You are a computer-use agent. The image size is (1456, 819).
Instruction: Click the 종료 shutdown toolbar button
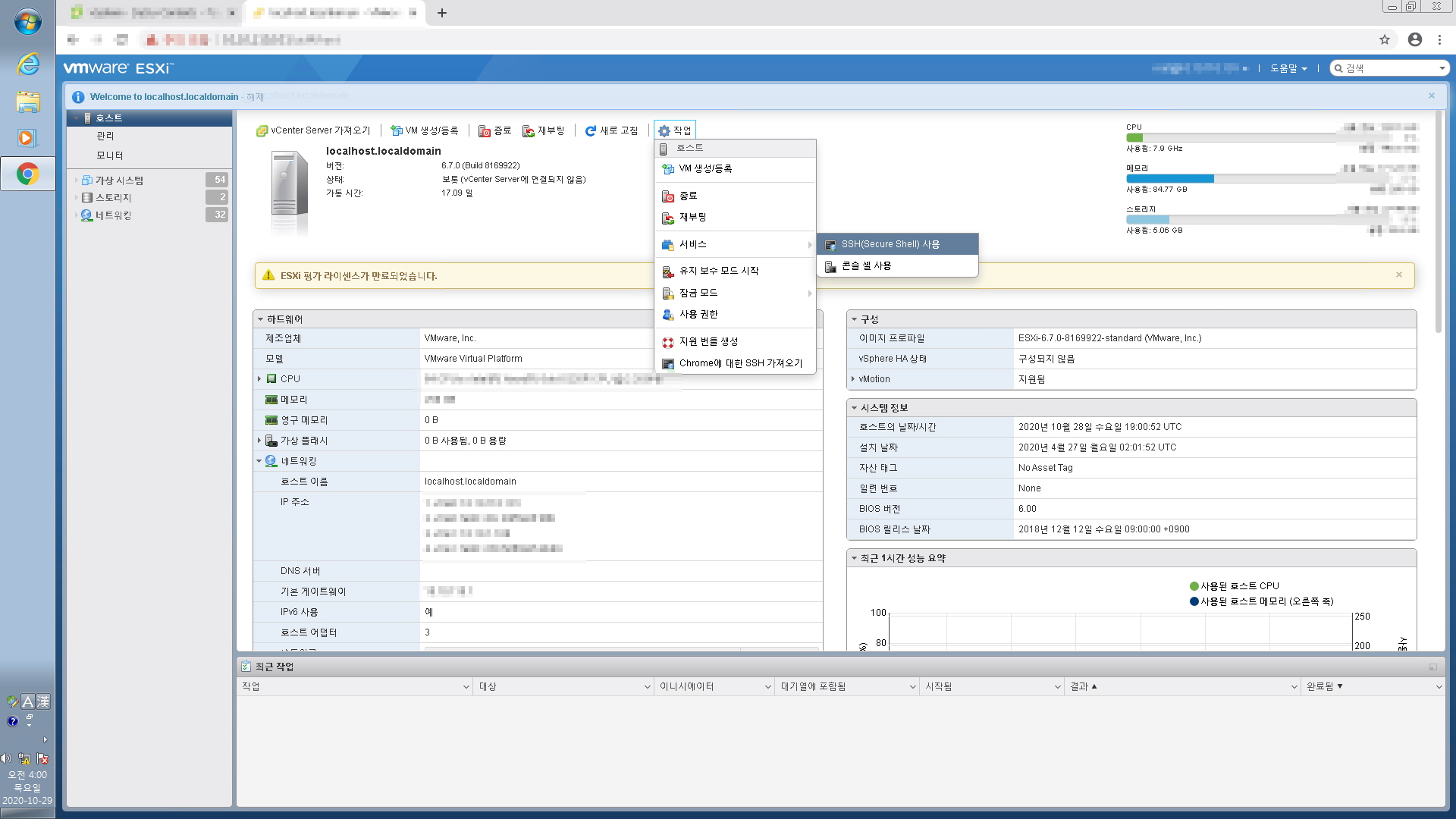(x=494, y=130)
